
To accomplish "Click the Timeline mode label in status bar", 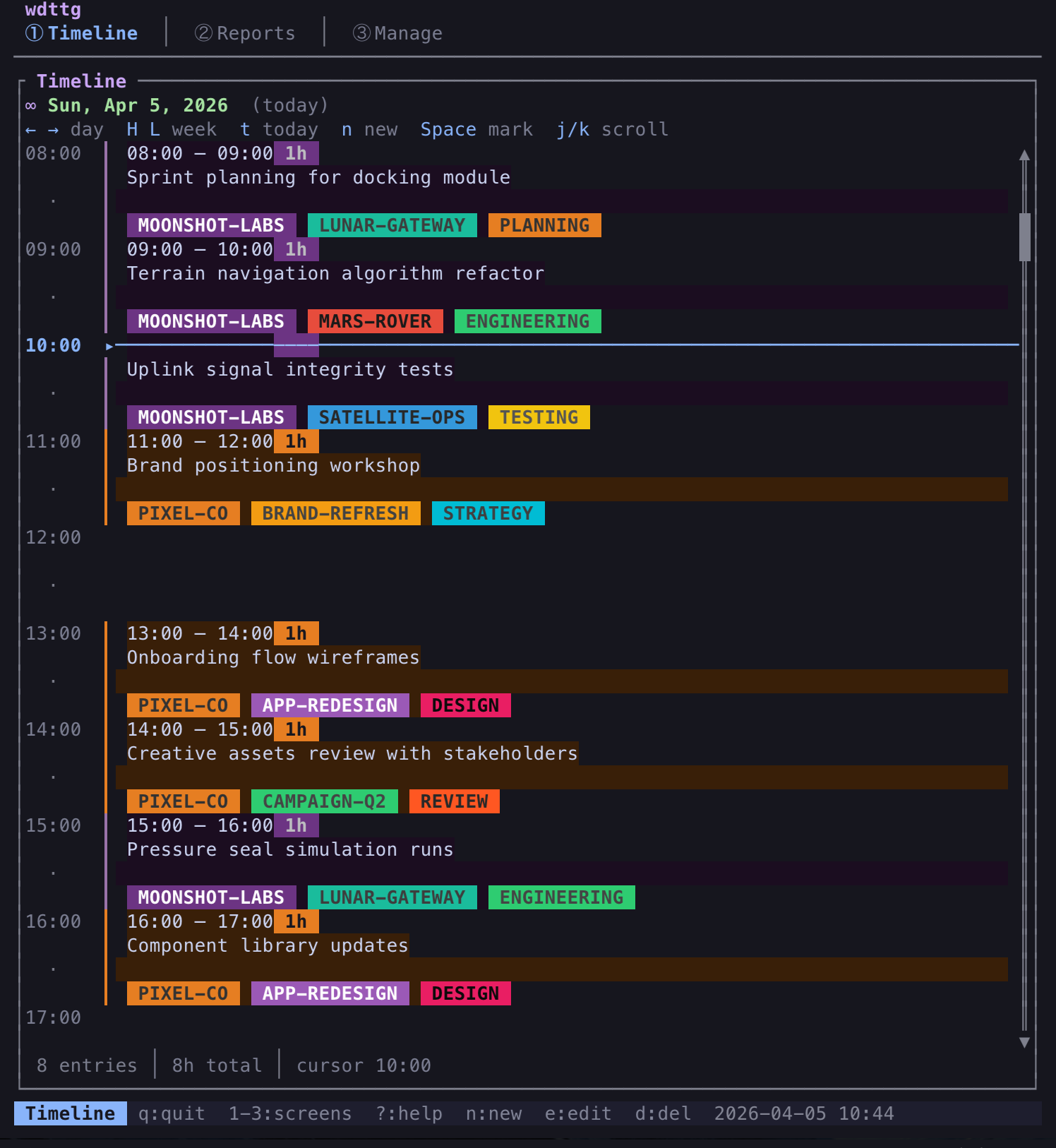I will tap(70, 1113).
